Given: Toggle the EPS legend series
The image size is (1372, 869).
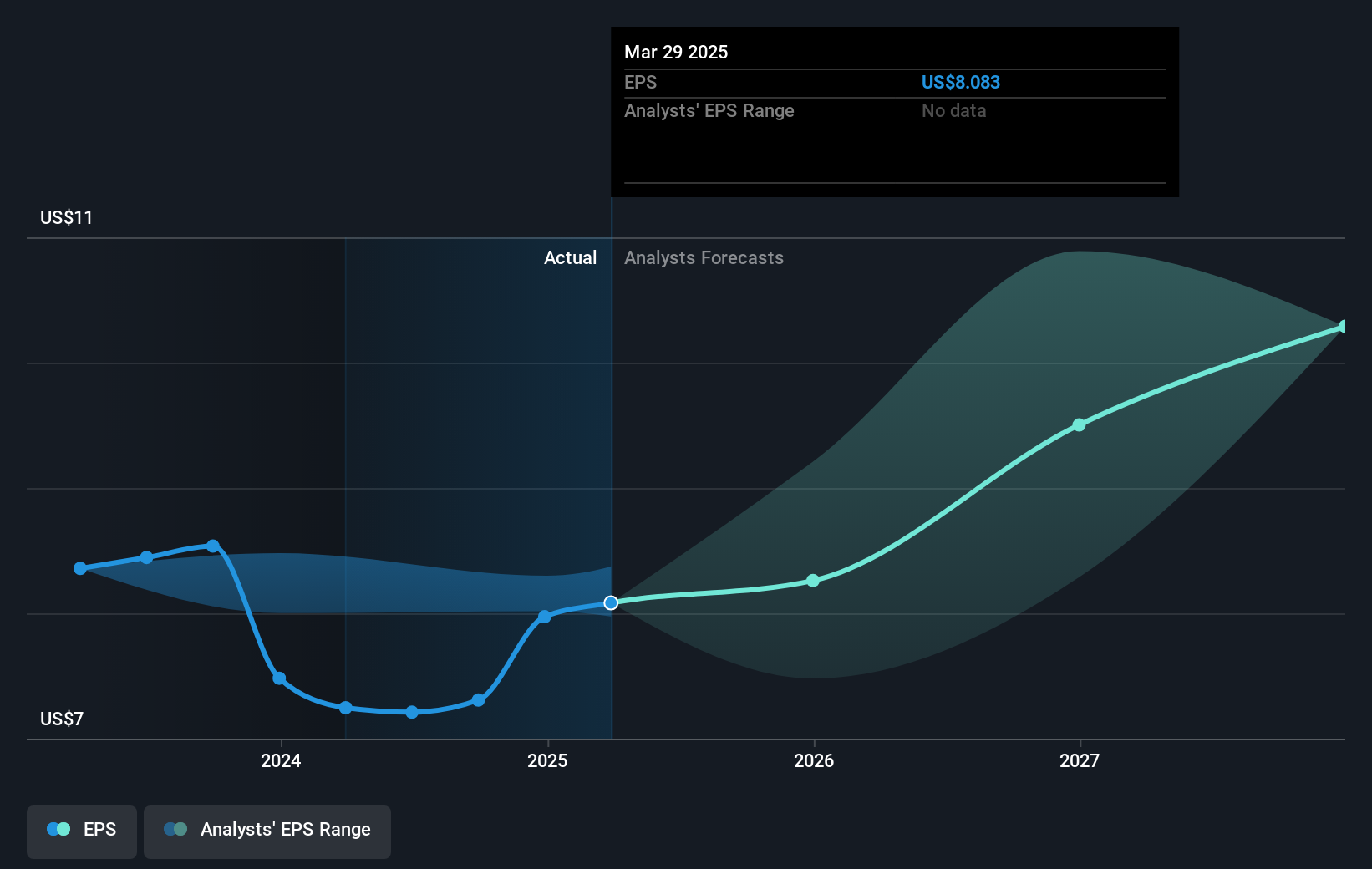Looking at the screenshot, I should tap(82, 831).
